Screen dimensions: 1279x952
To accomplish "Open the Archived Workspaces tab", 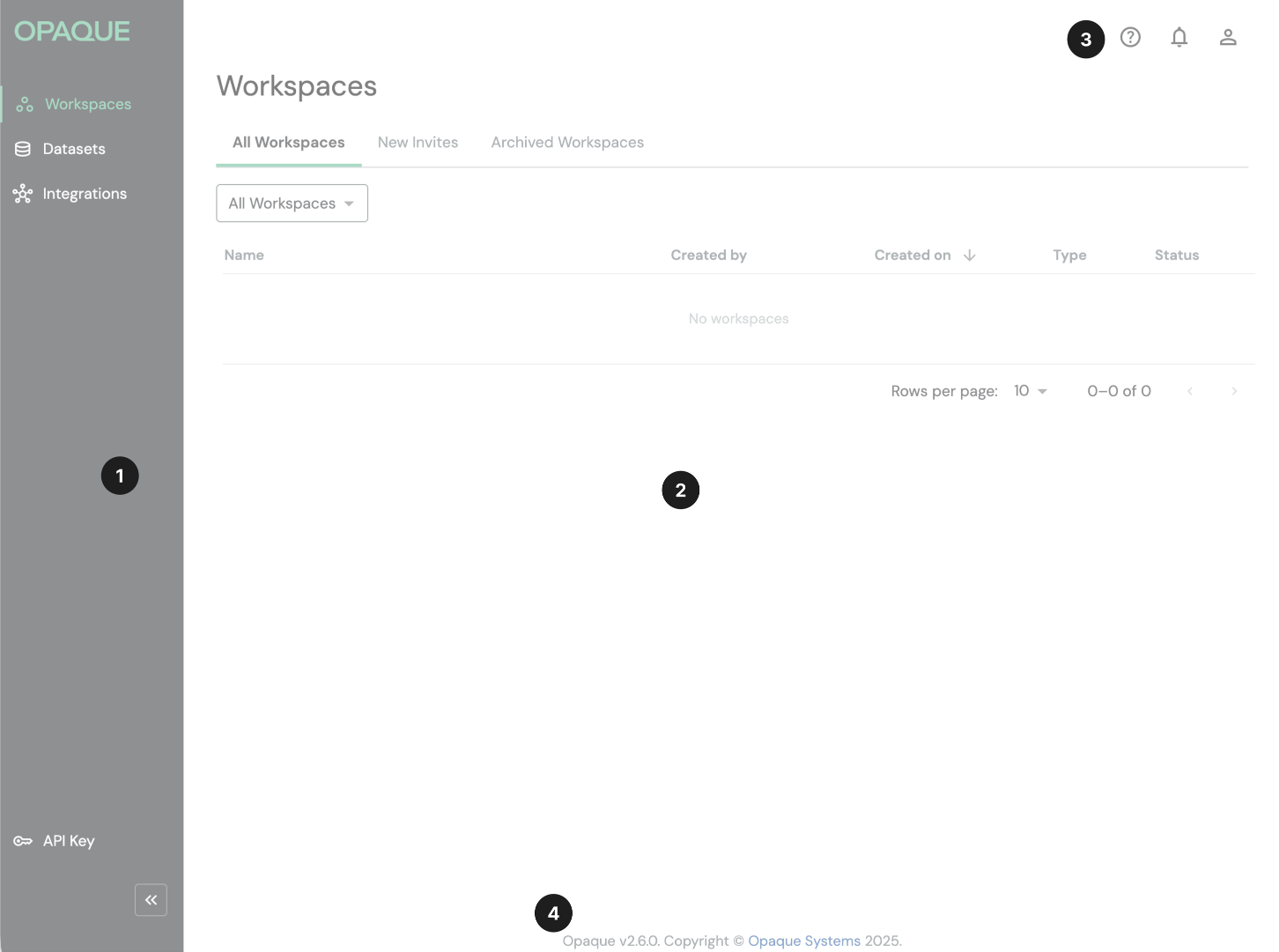I will pyautogui.click(x=567, y=143).
